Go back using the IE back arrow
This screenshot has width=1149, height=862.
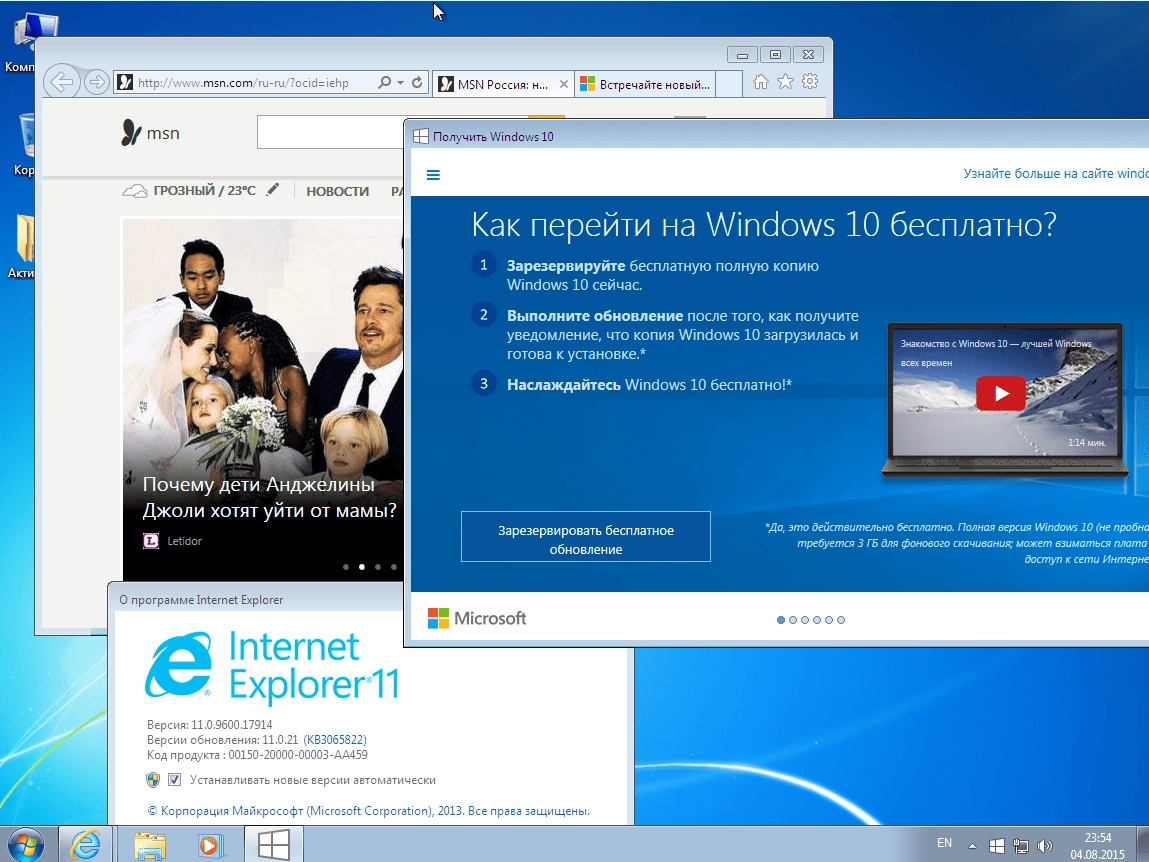coord(62,82)
